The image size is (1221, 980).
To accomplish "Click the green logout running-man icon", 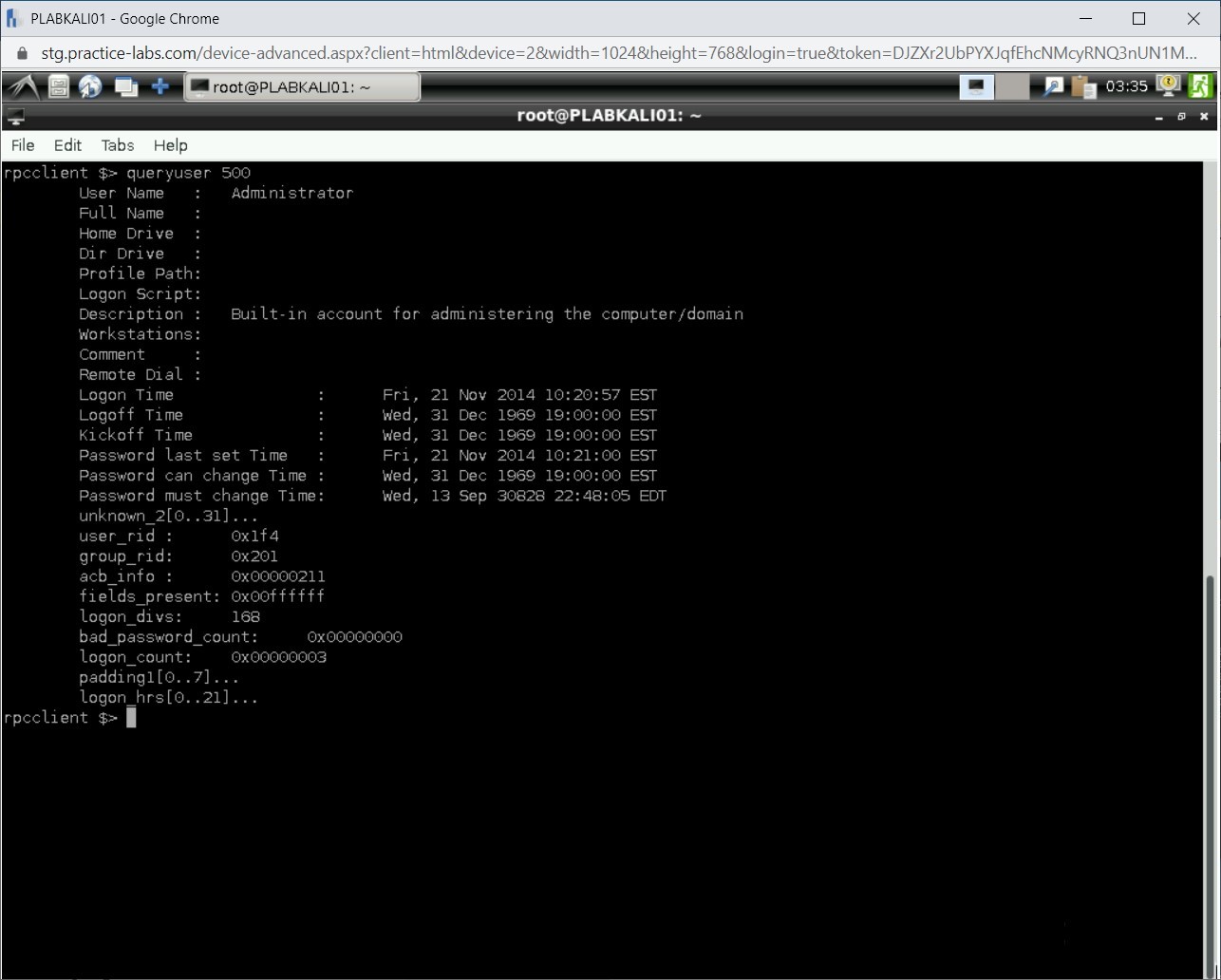I will tap(1200, 86).
